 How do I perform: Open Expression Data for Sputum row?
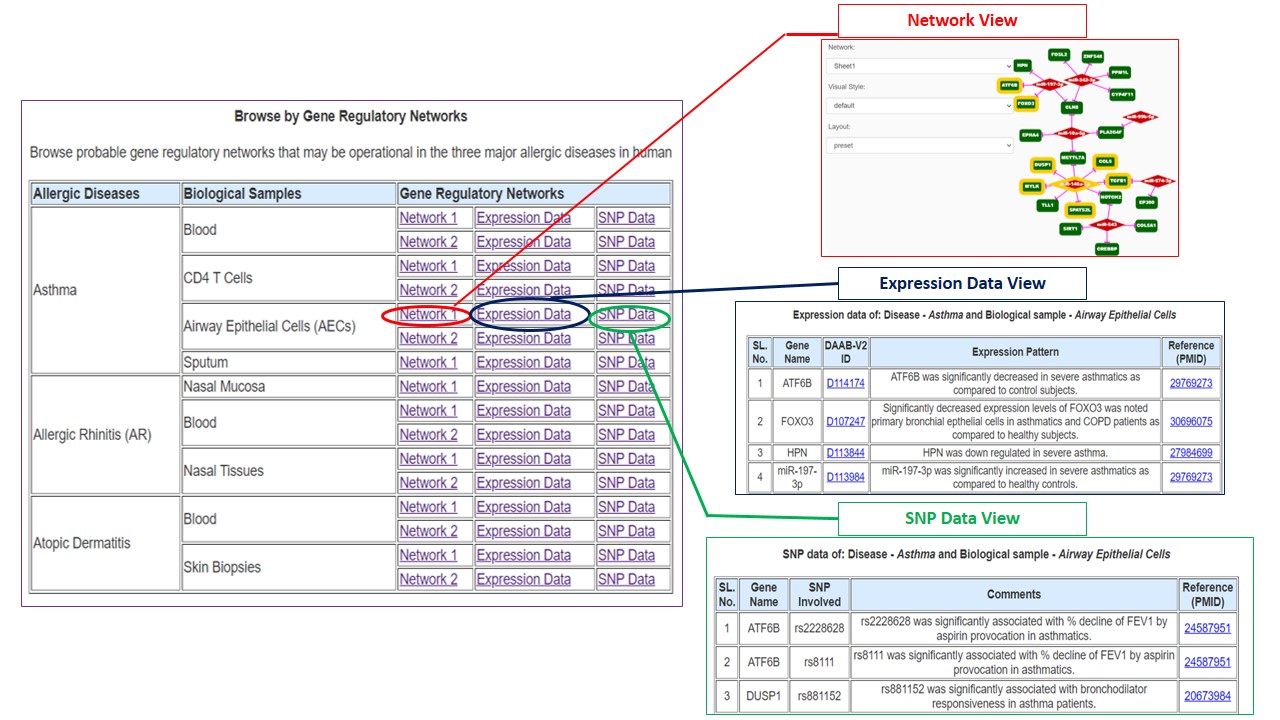click(523, 362)
